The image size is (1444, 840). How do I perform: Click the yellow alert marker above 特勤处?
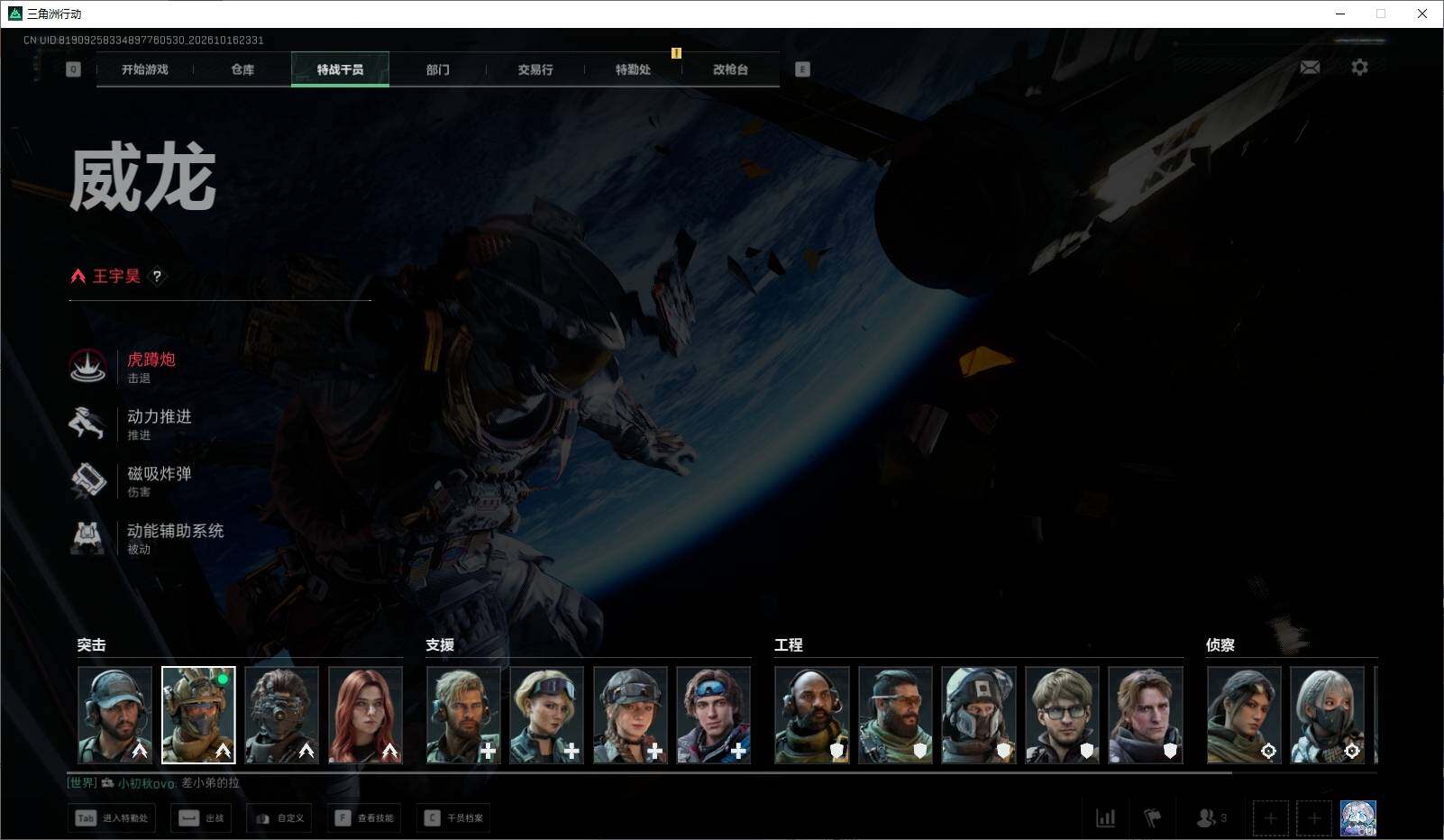(x=676, y=53)
